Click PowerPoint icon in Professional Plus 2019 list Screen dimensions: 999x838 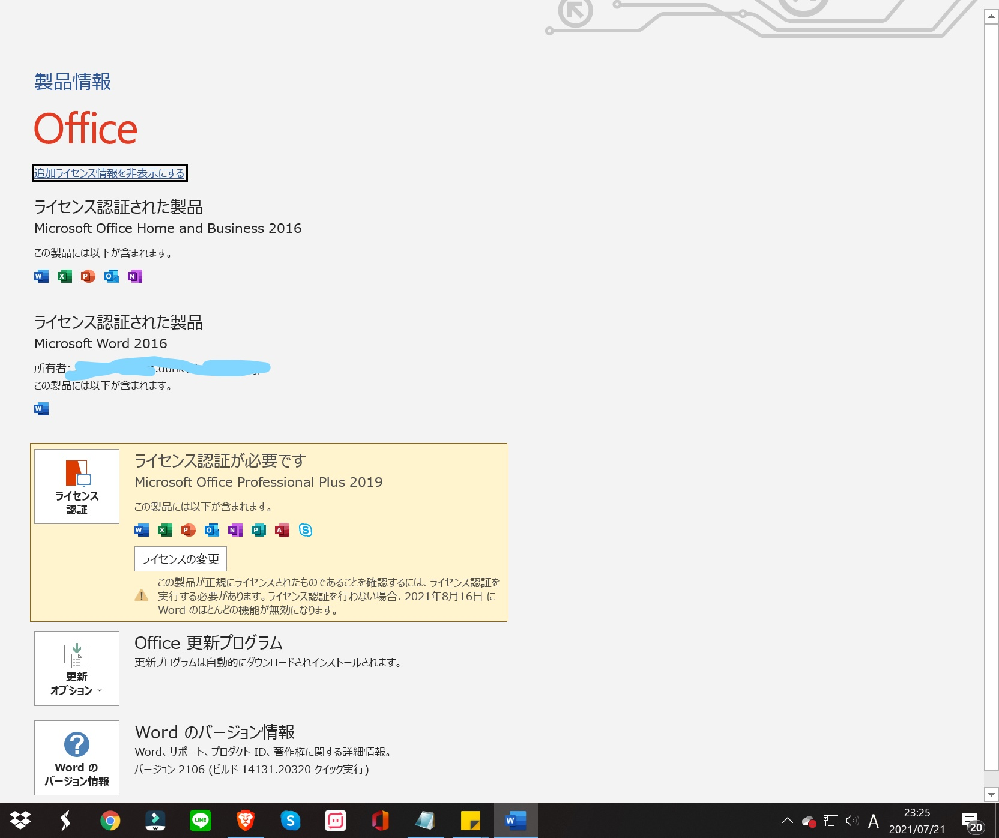click(x=188, y=530)
